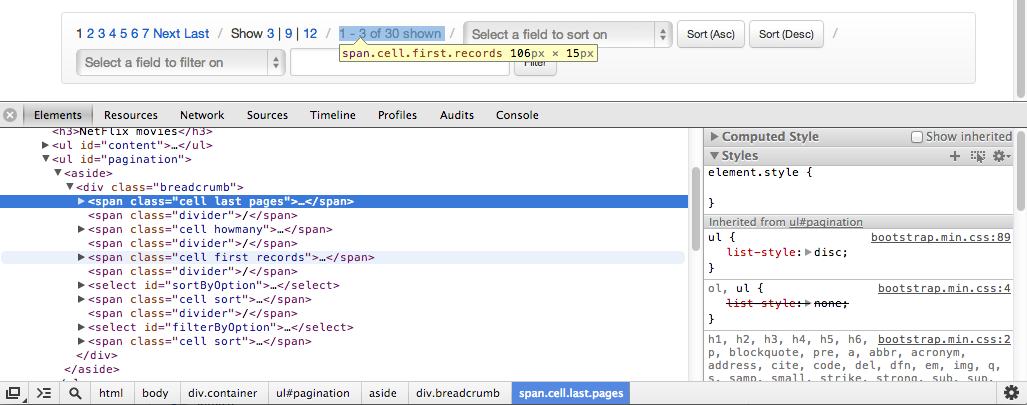The width and height of the screenshot is (1027, 405).
Task: Click Toggle Element State icon in Styles
Action: point(977,156)
